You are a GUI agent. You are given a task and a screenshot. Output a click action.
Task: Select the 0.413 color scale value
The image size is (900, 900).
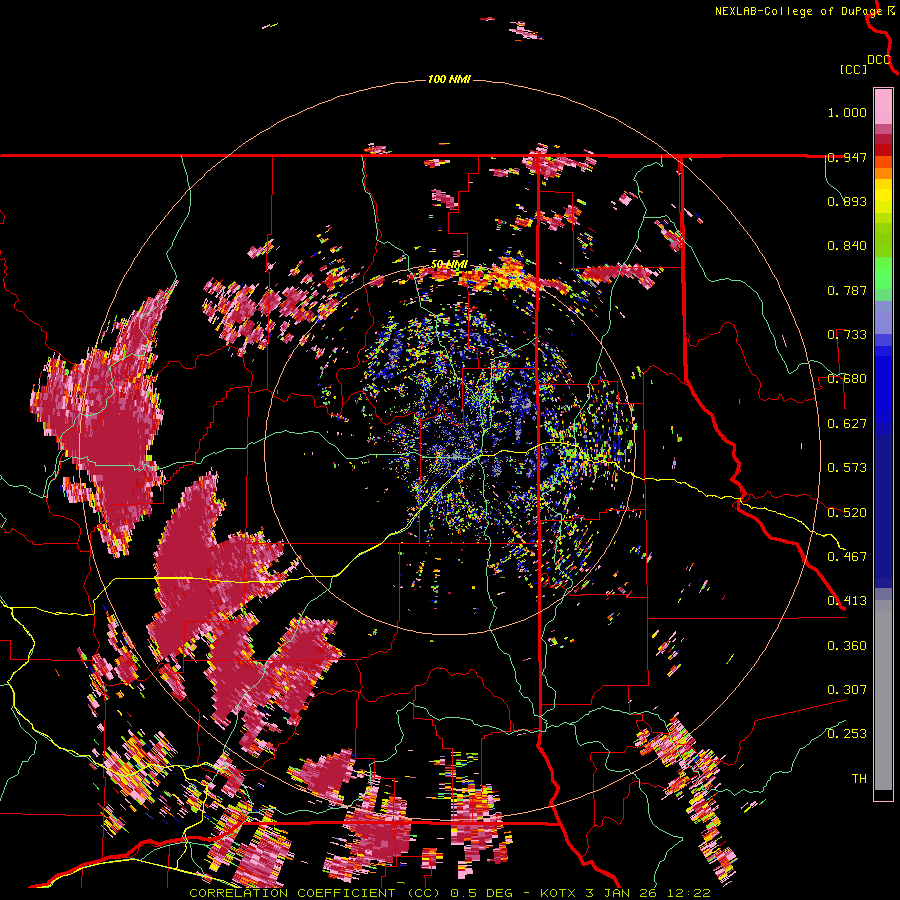(847, 601)
